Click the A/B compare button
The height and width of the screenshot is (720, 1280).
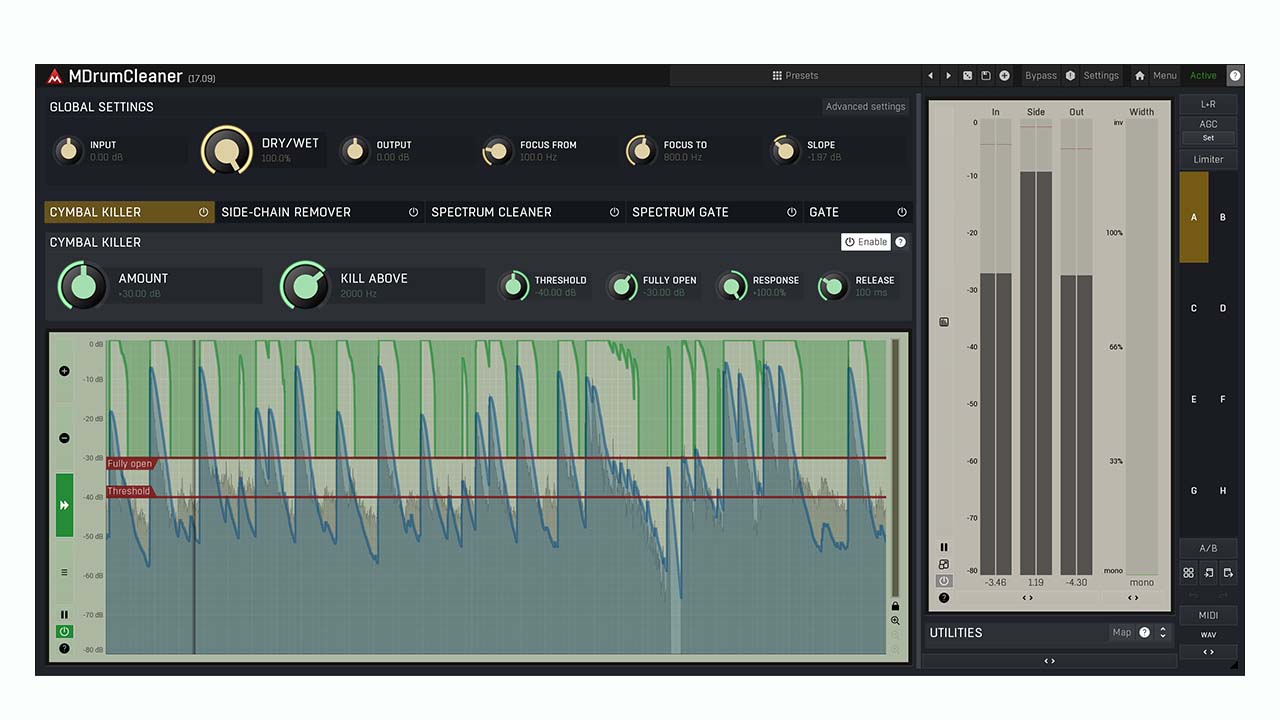tap(1208, 548)
